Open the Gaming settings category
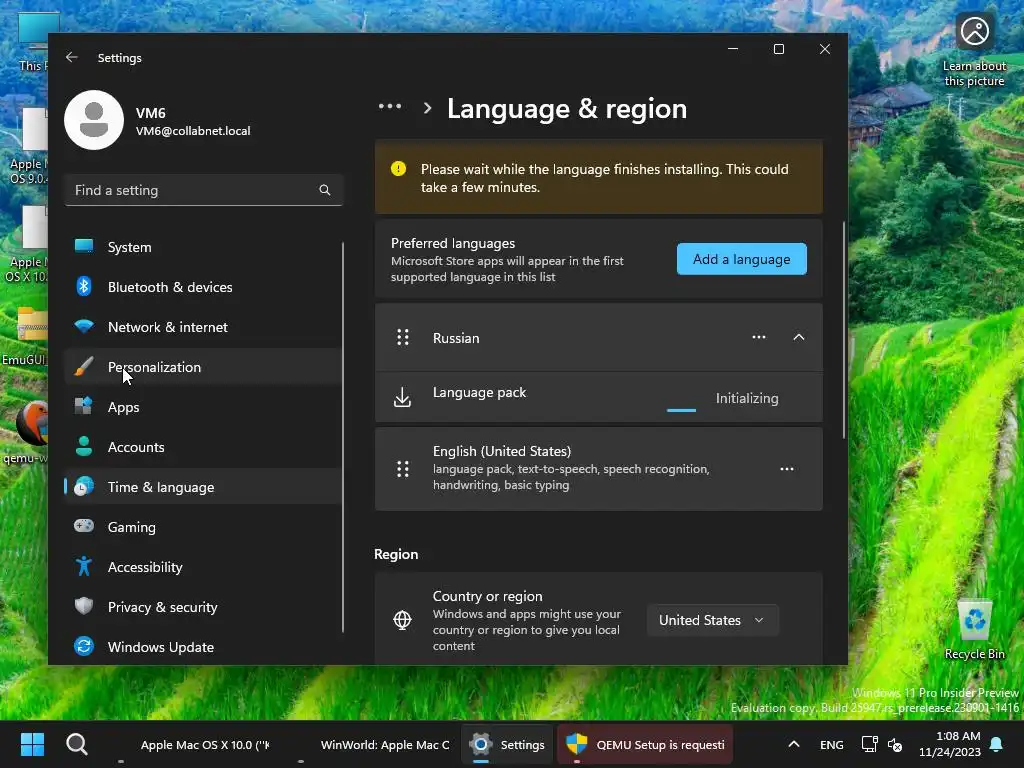Image resolution: width=1024 pixels, height=768 pixels. (203, 526)
